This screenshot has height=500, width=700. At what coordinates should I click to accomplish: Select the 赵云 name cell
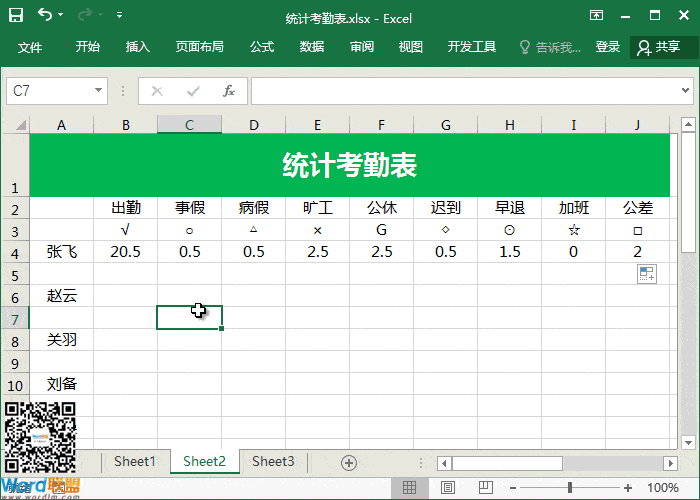click(62, 296)
